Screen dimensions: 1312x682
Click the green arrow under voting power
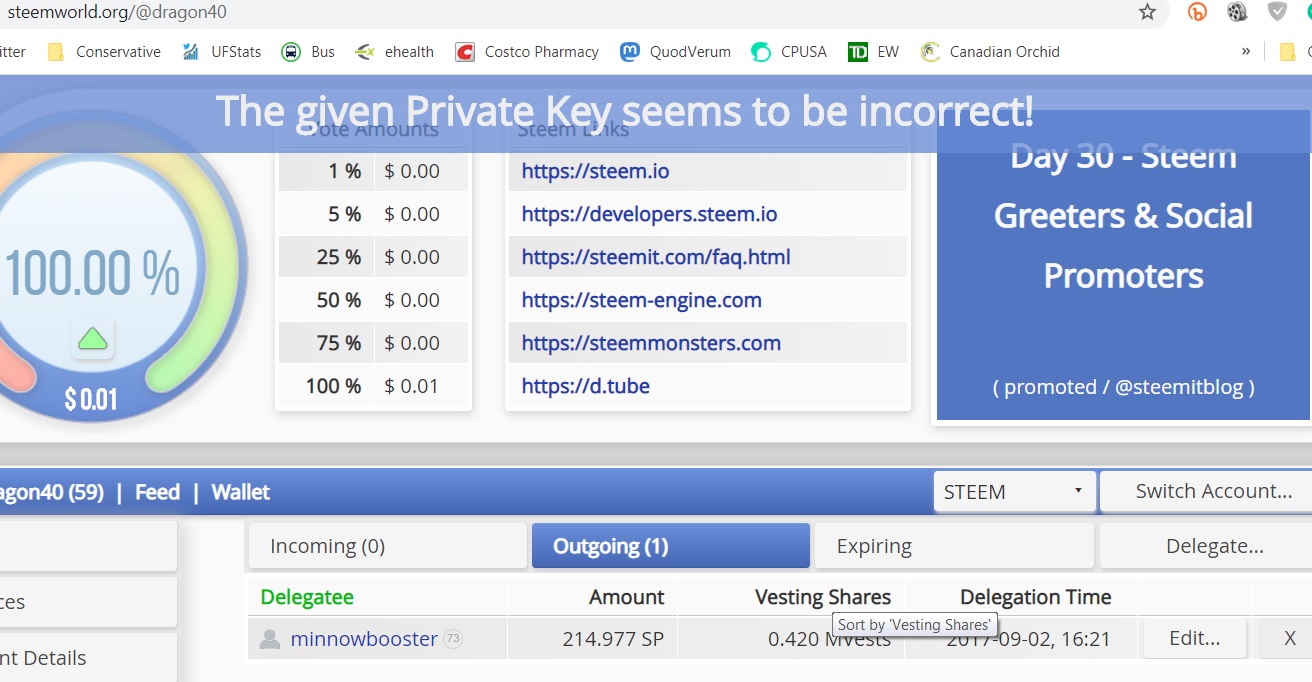pos(92,339)
